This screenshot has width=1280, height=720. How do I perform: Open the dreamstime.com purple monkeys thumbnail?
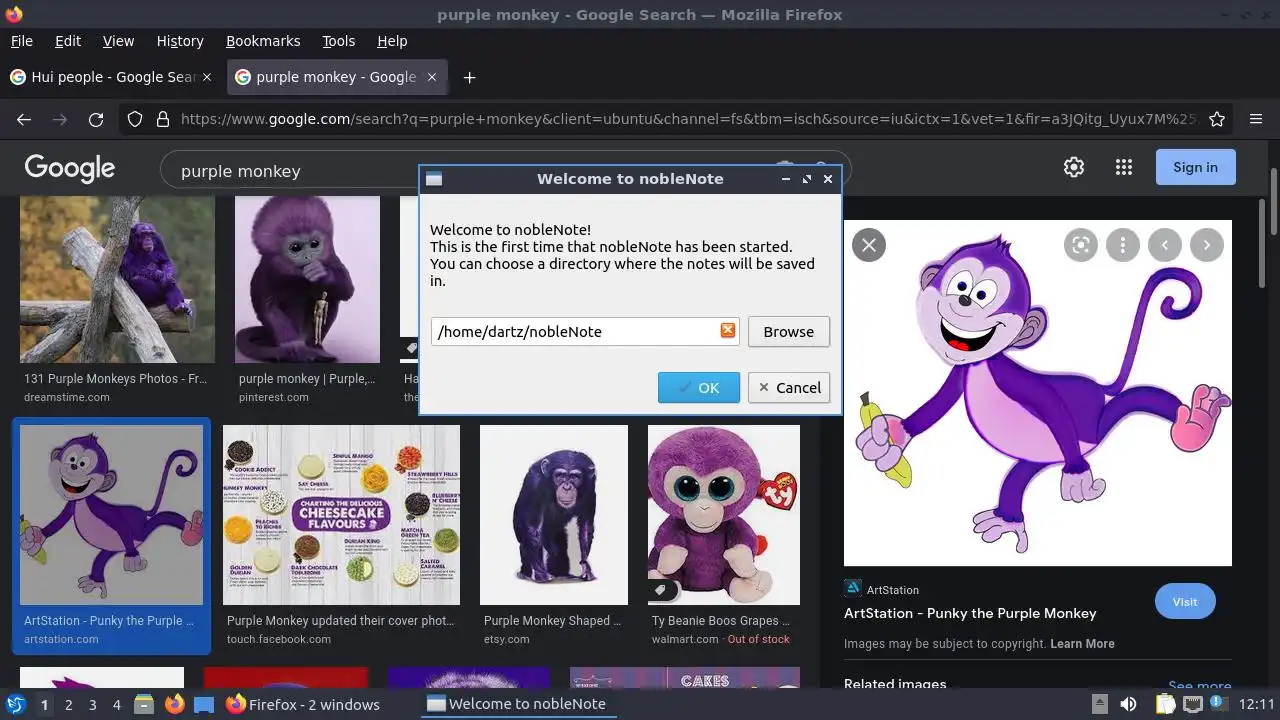[x=117, y=279]
